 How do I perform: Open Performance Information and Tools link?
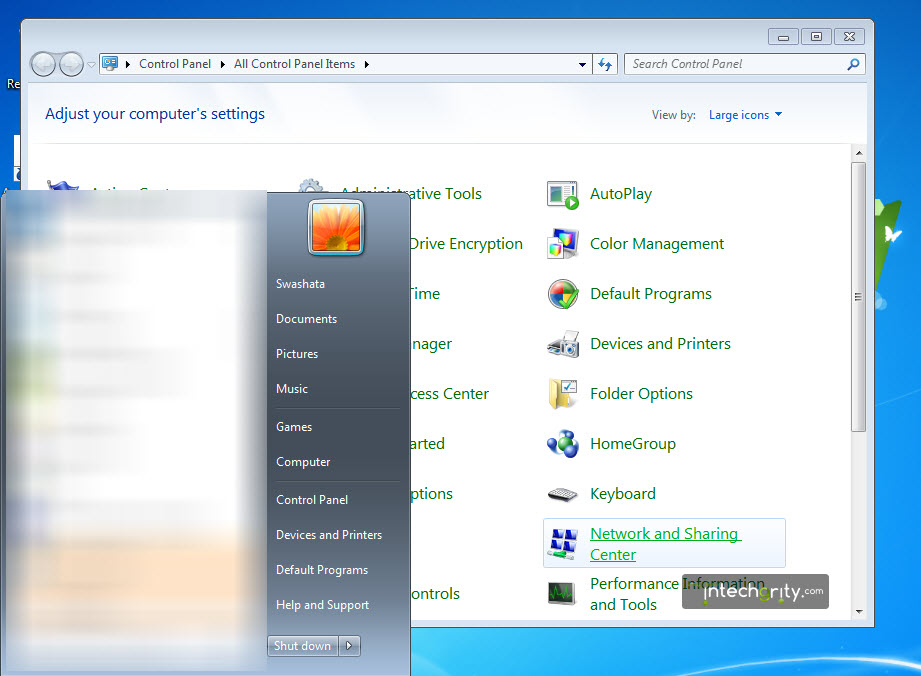(x=677, y=594)
